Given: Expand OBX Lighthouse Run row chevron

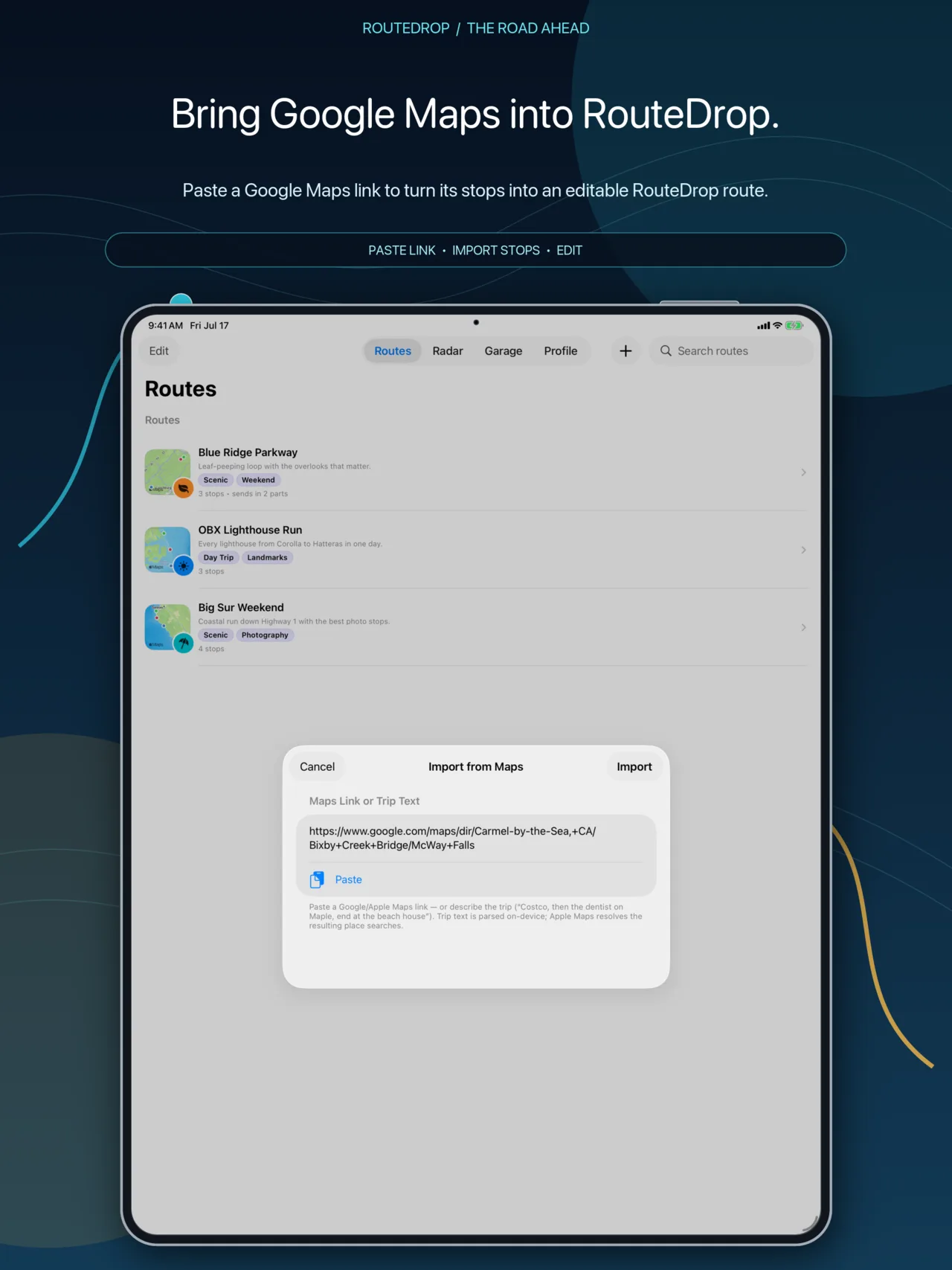Looking at the screenshot, I should [803, 550].
